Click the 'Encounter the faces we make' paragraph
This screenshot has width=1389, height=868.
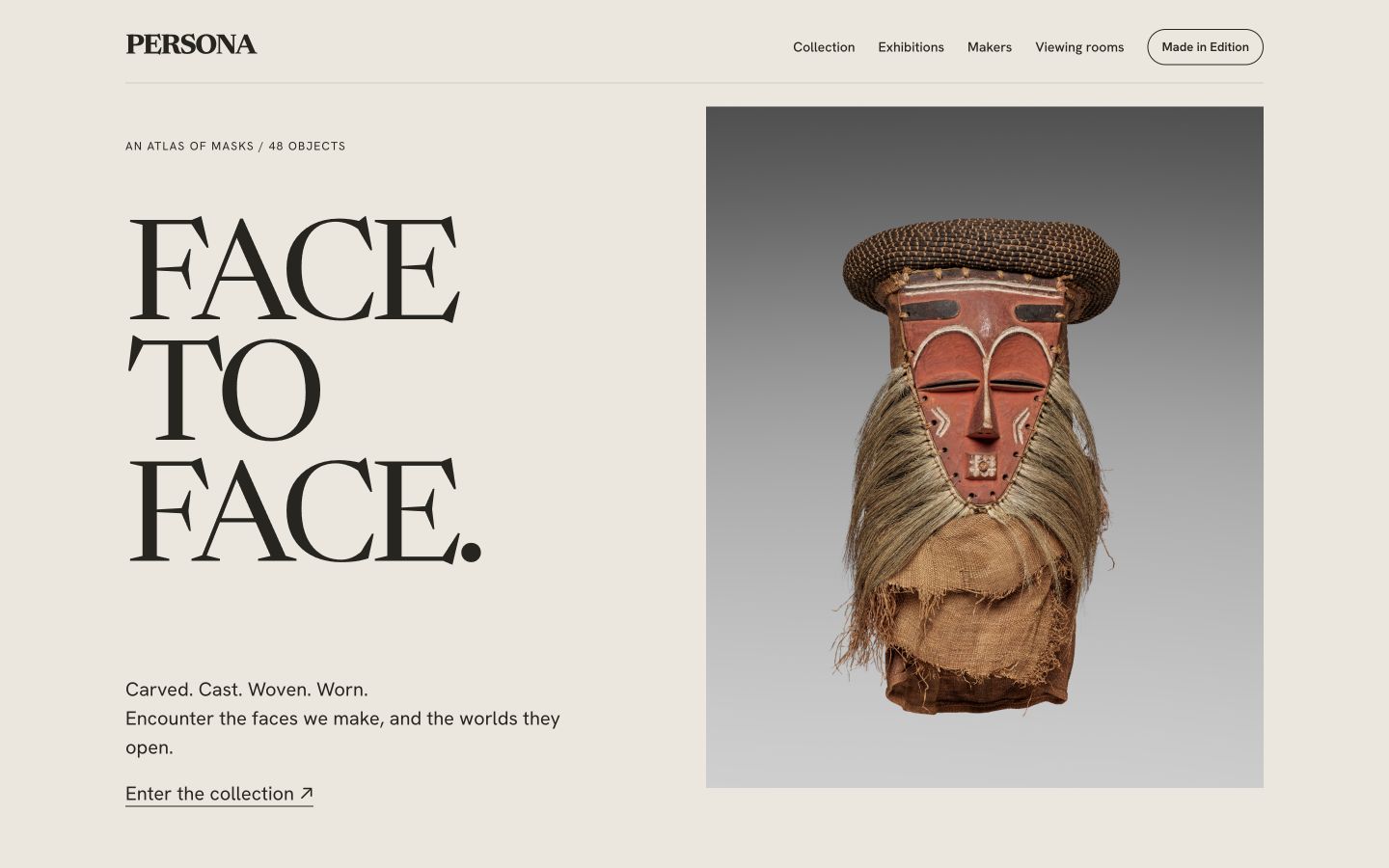[x=342, y=733]
